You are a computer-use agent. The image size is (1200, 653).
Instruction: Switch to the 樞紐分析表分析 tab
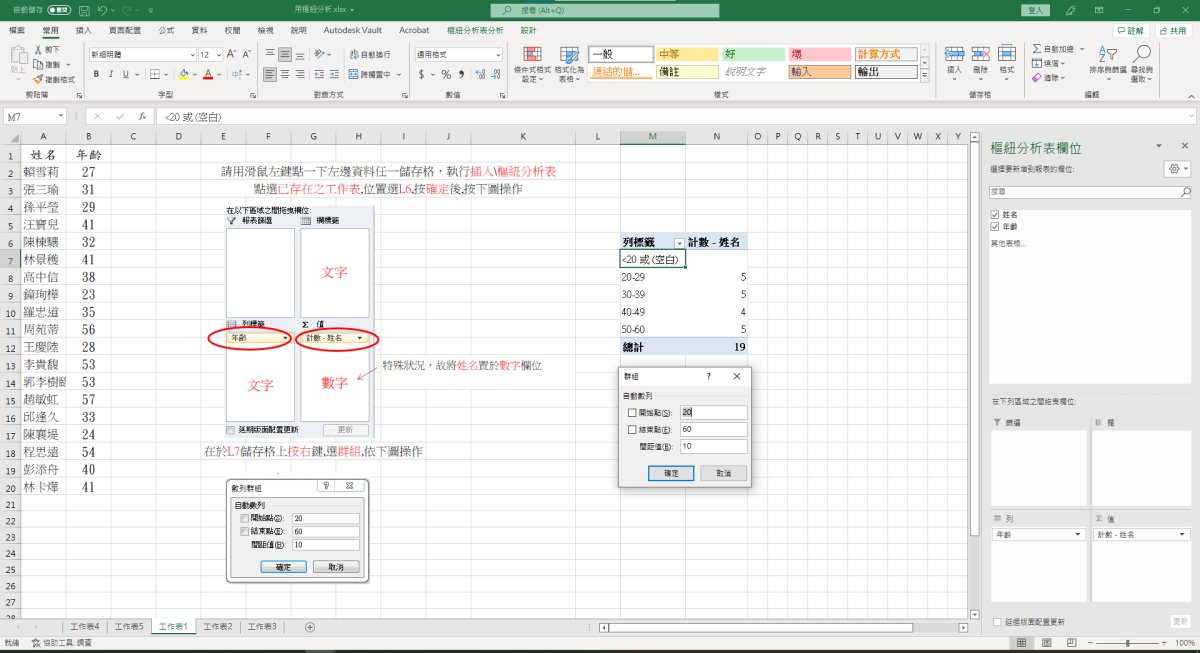click(x=475, y=31)
